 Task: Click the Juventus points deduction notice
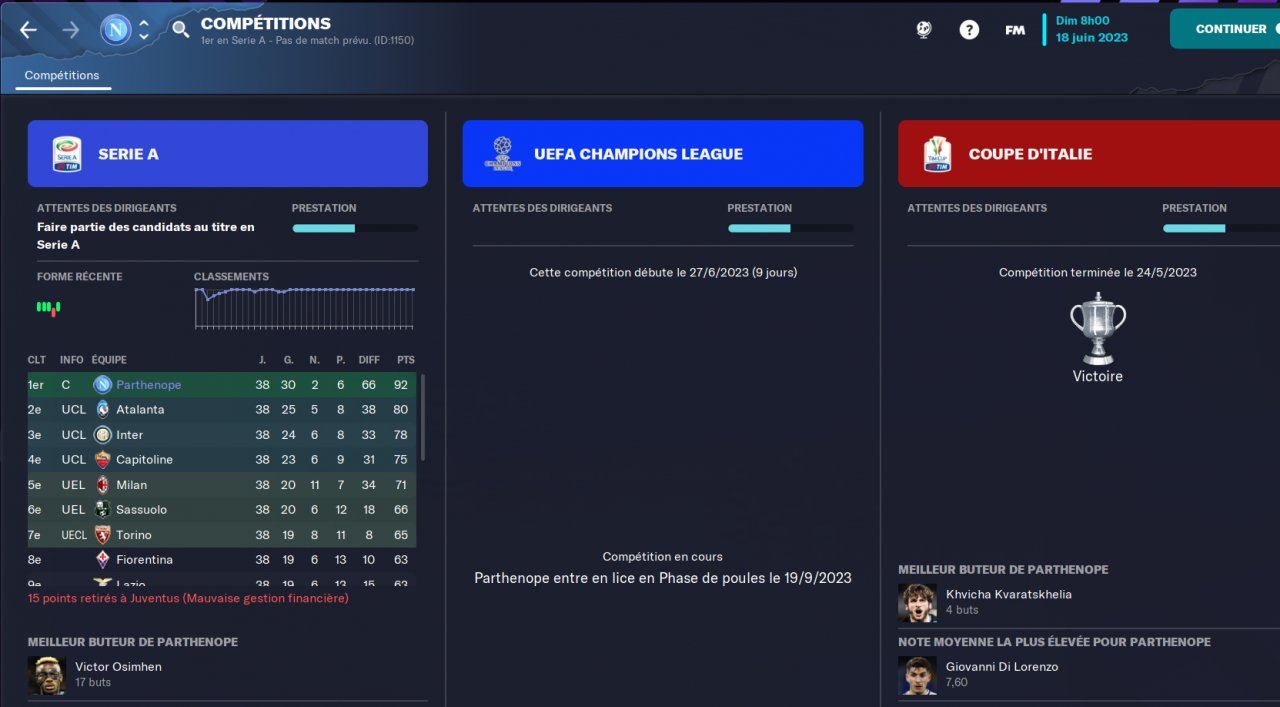(188, 598)
